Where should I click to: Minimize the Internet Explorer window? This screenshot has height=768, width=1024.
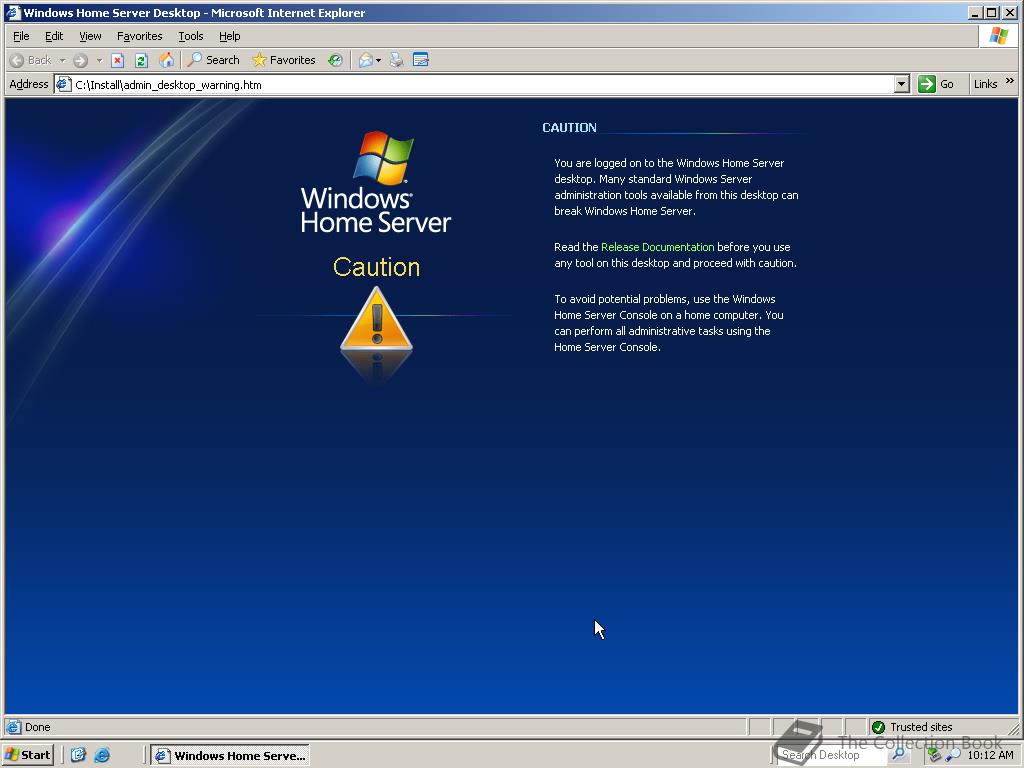[976, 12]
